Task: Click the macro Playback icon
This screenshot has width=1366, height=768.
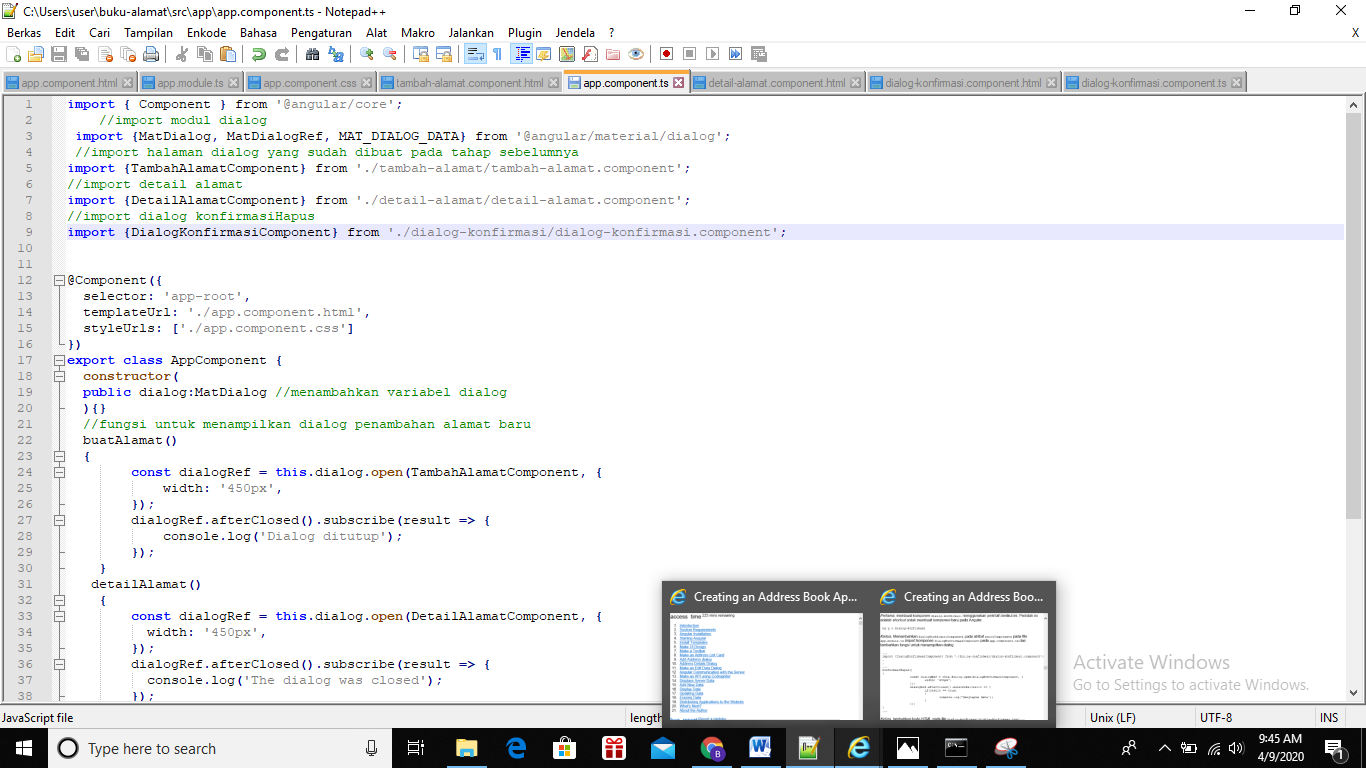Action: (x=711, y=54)
